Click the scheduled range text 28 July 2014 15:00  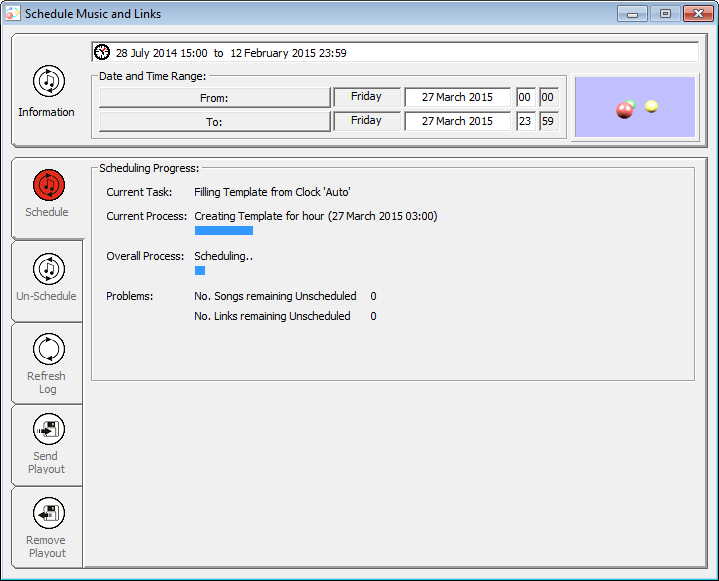(161, 53)
